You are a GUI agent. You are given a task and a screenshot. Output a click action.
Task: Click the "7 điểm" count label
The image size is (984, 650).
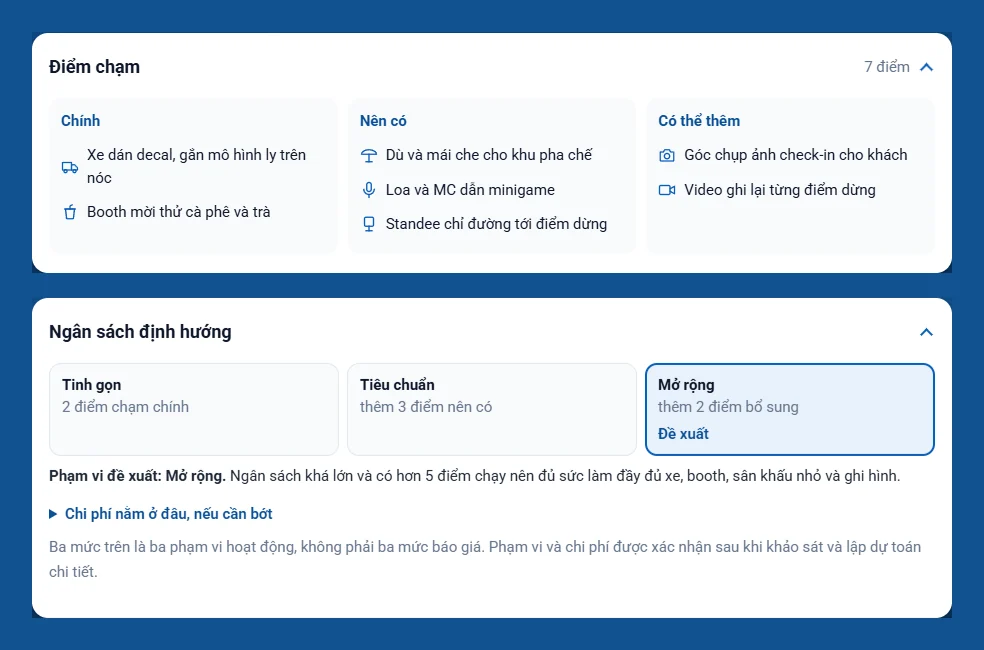pos(887,67)
